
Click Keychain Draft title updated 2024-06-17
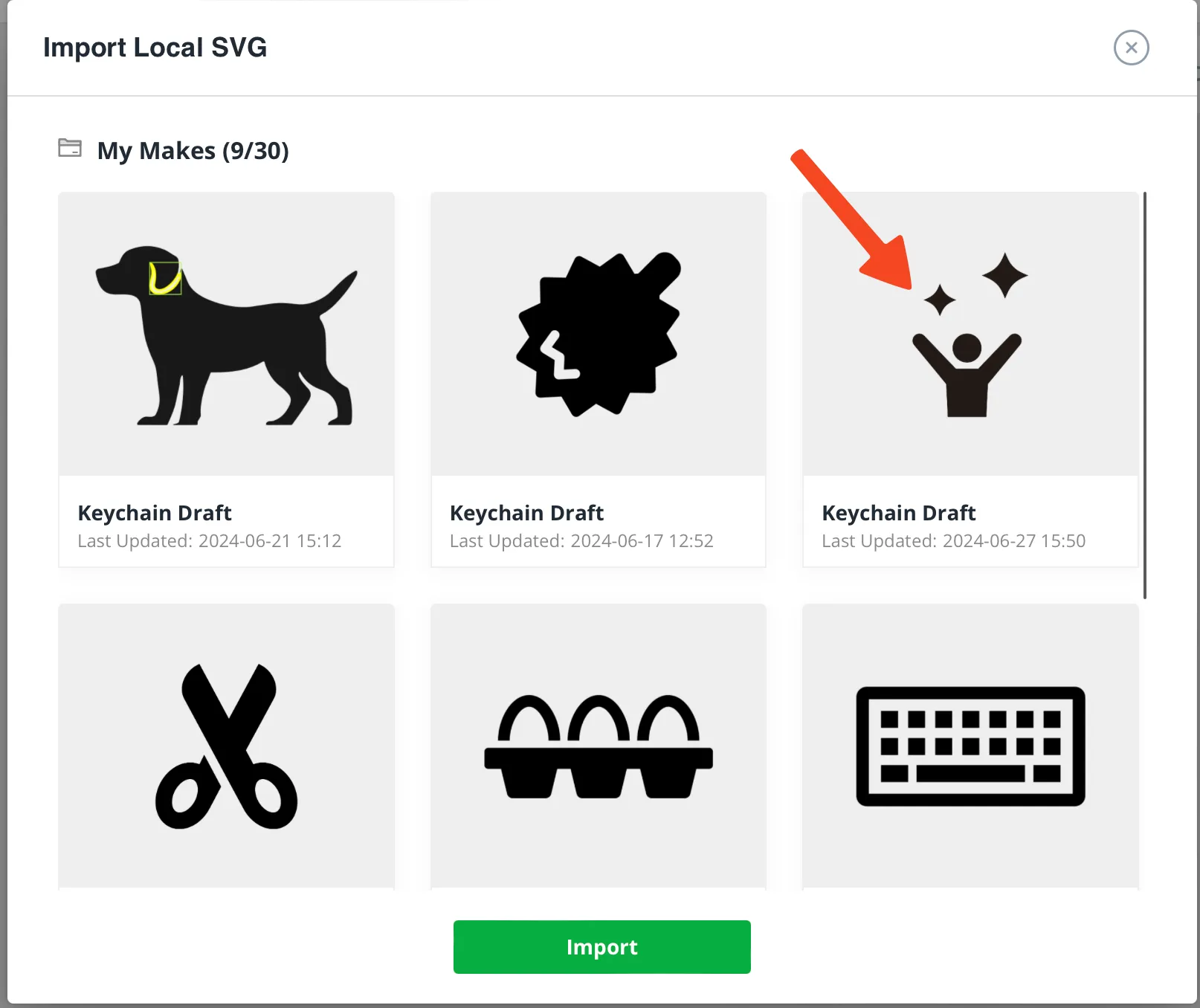pyautogui.click(x=526, y=513)
